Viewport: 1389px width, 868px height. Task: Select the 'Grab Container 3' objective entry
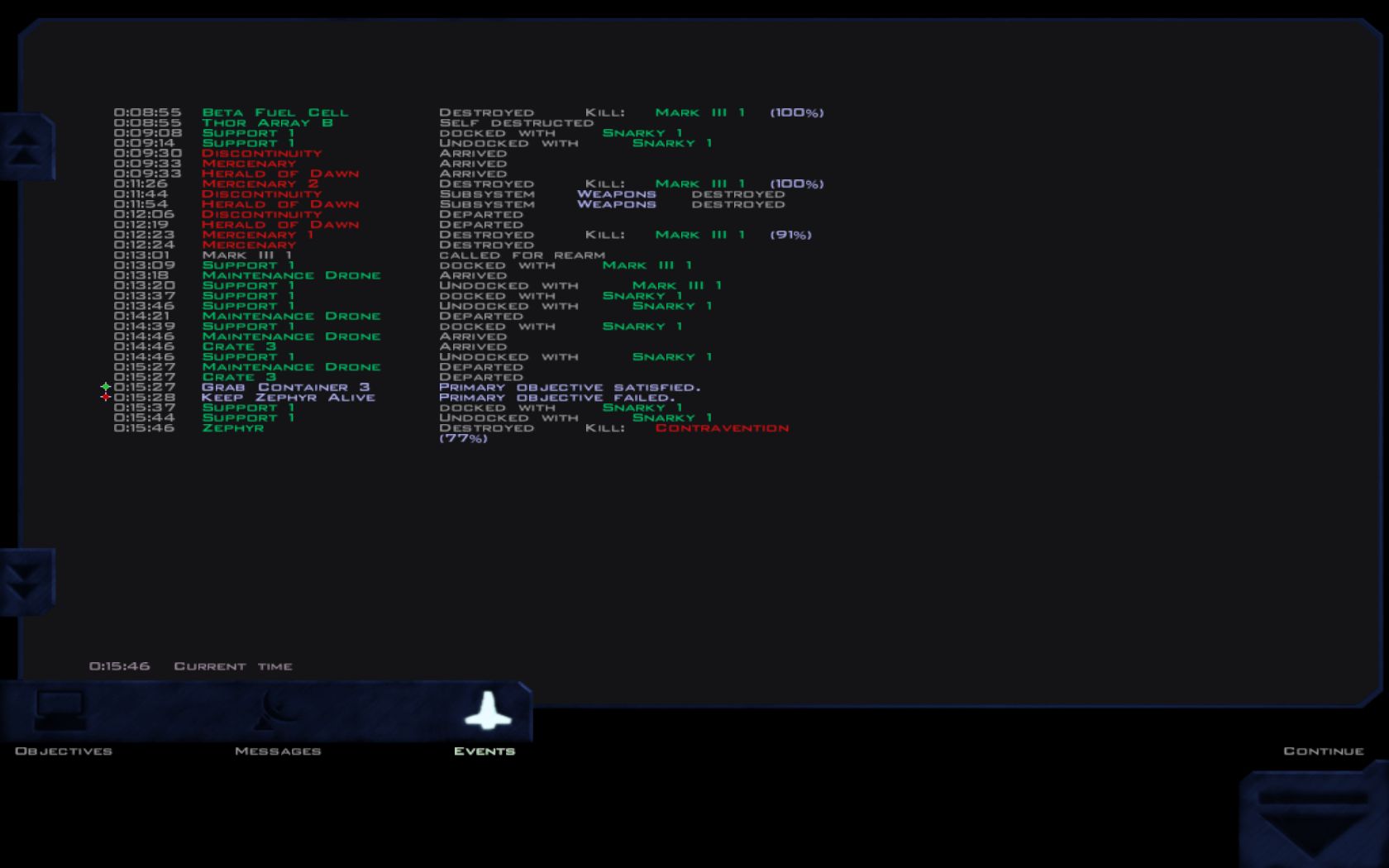[286, 387]
